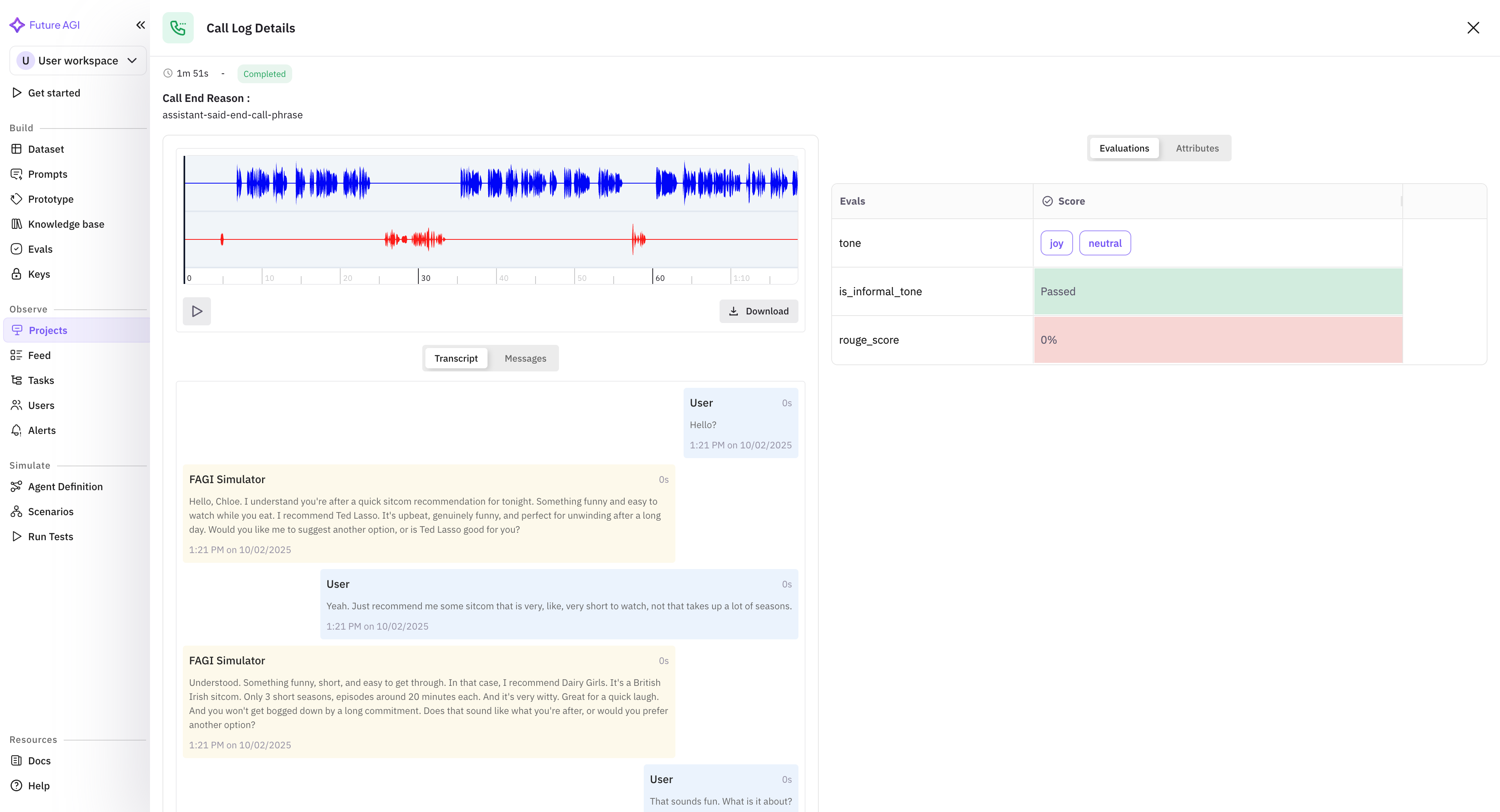Go to Tasks

click(x=41, y=380)
